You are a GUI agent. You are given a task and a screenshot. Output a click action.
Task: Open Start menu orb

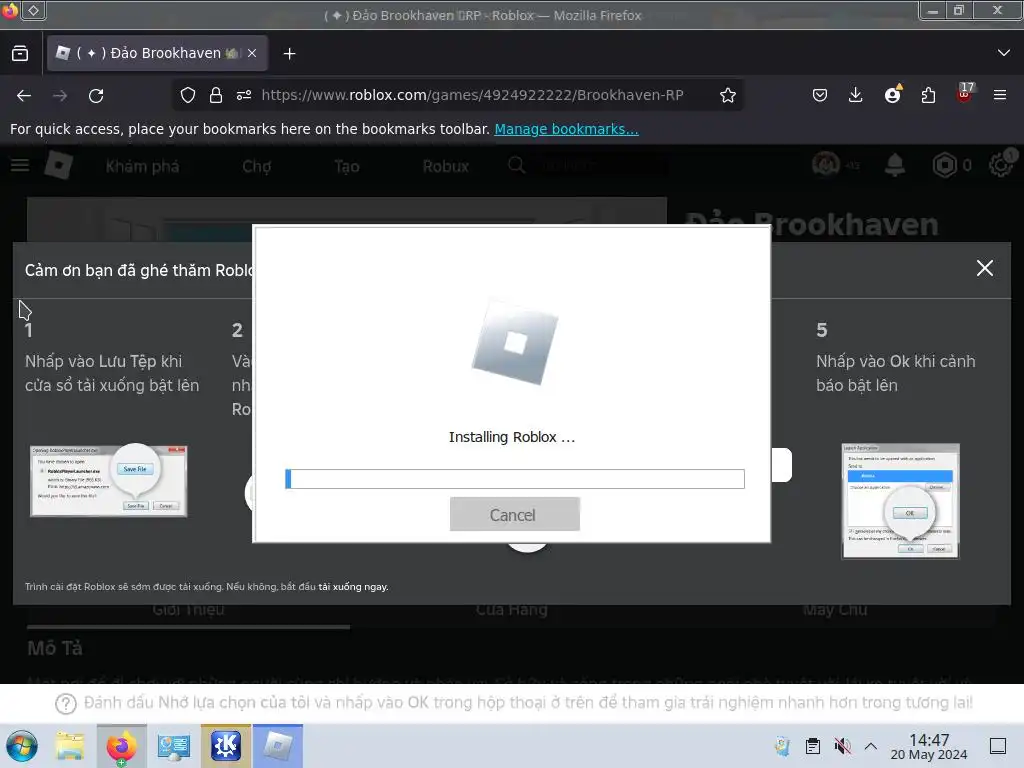coord(22,746)
